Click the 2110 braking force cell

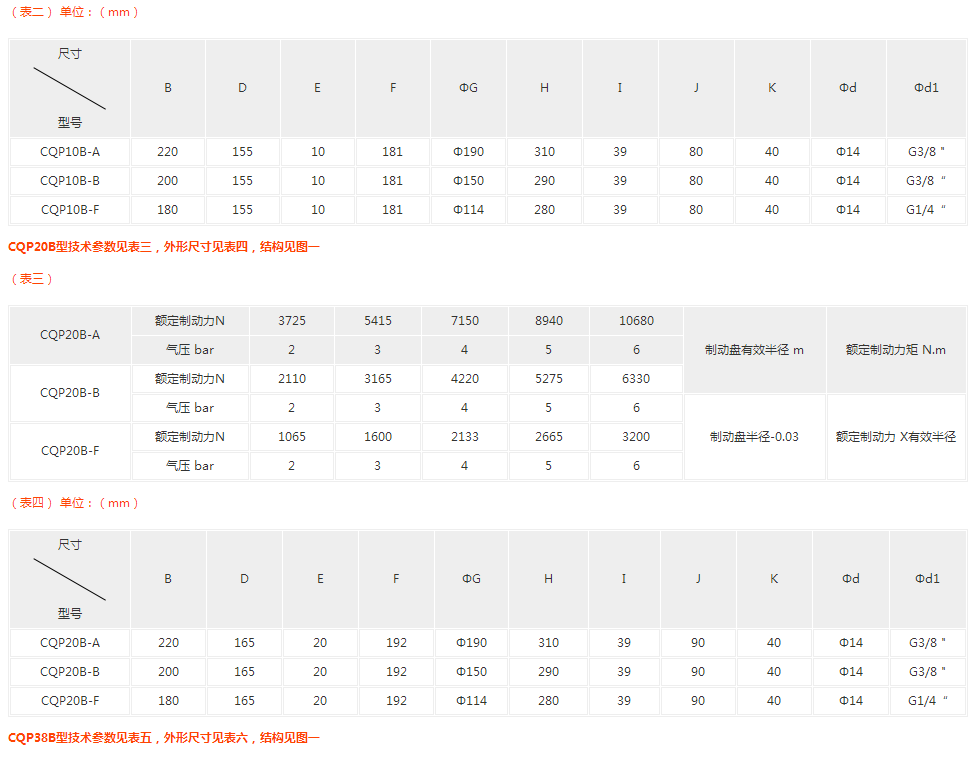(291, 379)
